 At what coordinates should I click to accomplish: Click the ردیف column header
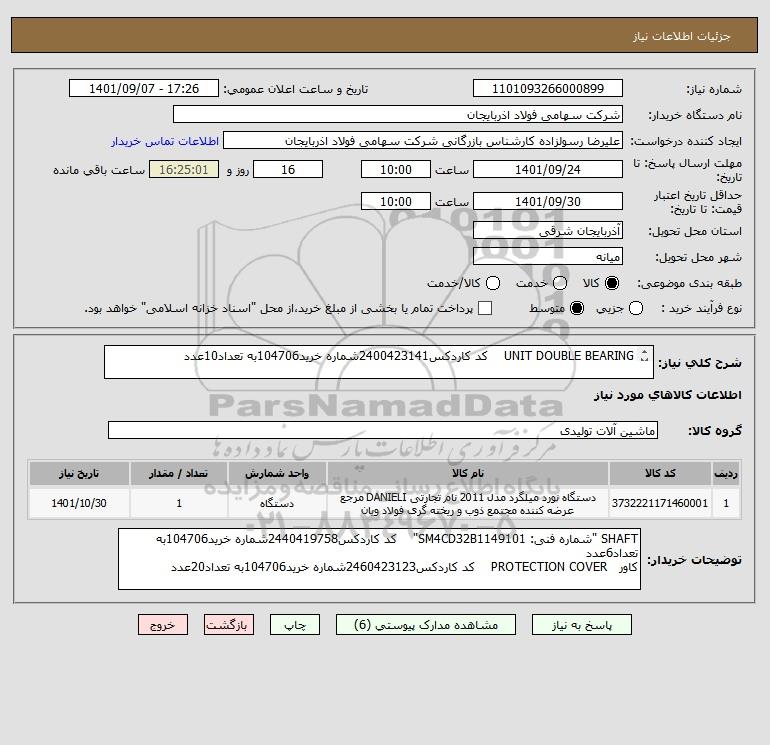(x=726, y=473)
